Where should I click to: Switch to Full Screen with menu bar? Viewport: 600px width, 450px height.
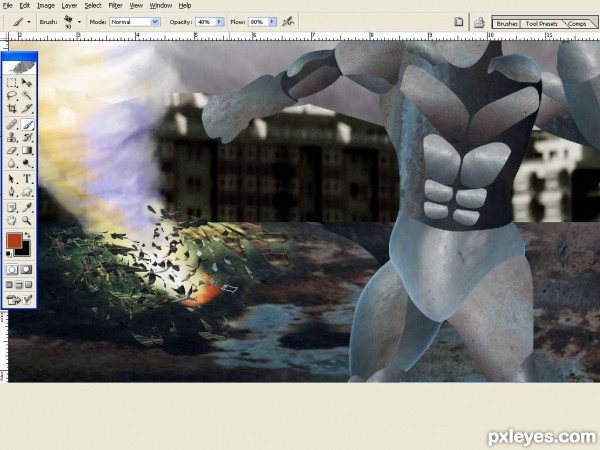pyautogui.click(x=19, y=285)
